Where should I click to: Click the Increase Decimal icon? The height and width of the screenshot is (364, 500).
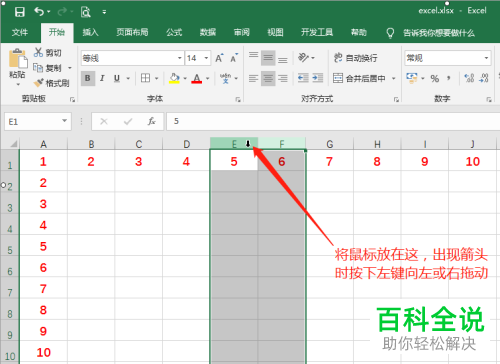pyautogui.click(x=469, y=78)
